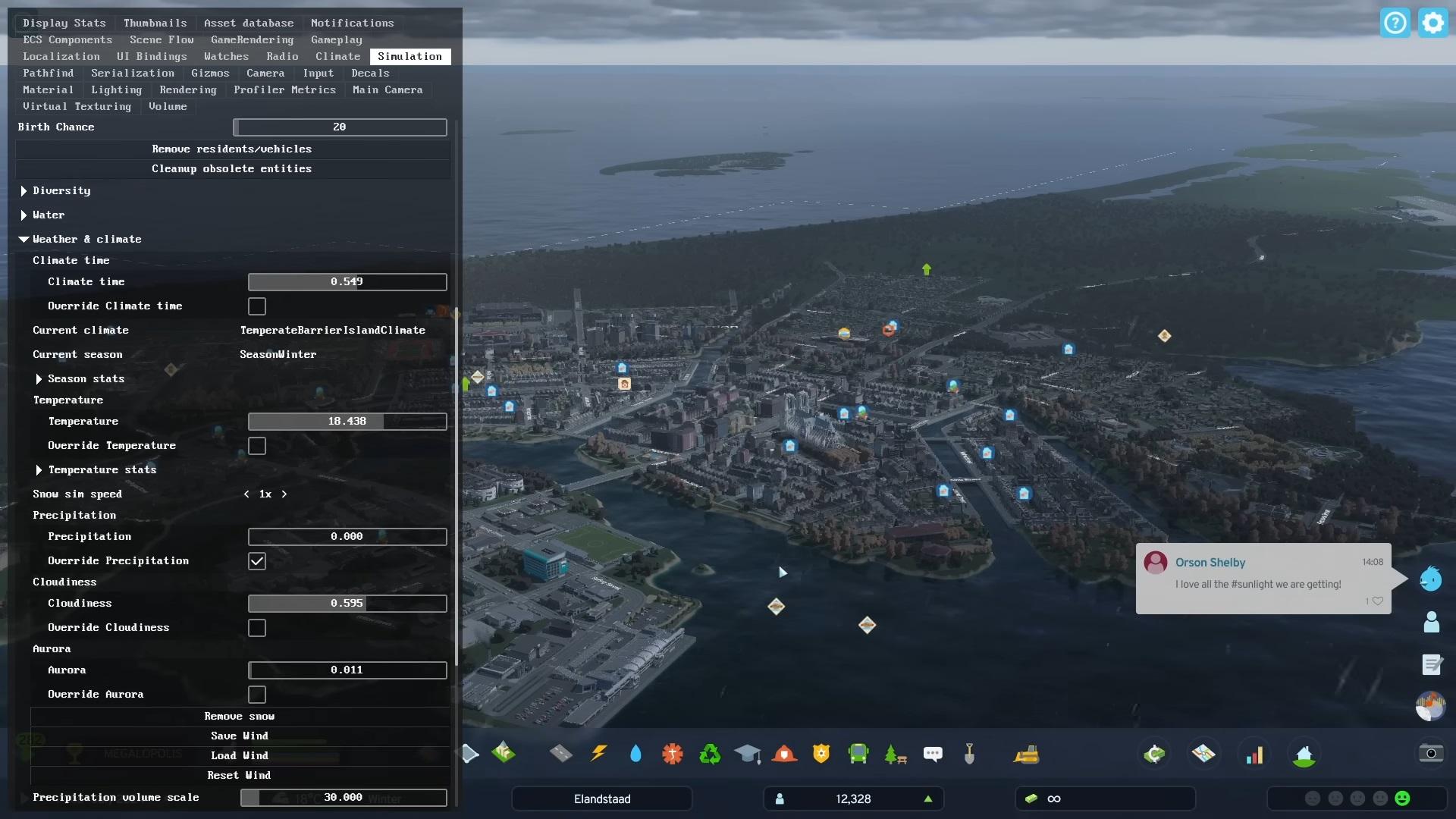Select the bulldozer tool
The width and height of the screenshot is (1456, 819).
point(1026,754)
